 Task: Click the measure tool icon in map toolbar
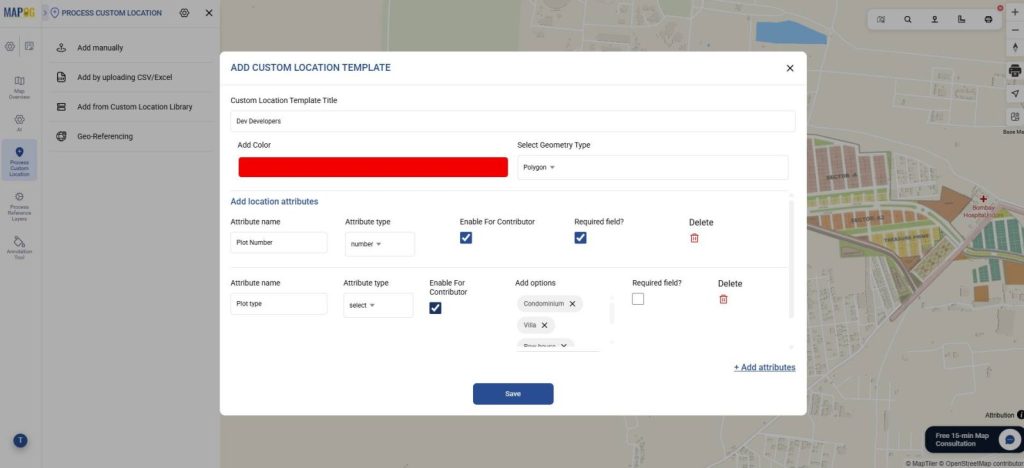(961, 20)
